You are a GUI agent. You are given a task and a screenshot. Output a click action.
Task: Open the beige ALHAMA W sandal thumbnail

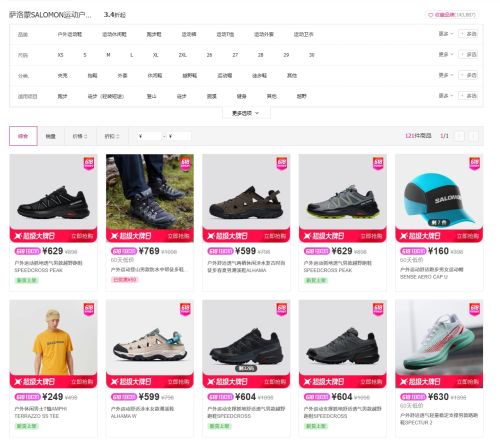[x=150, y=338]
